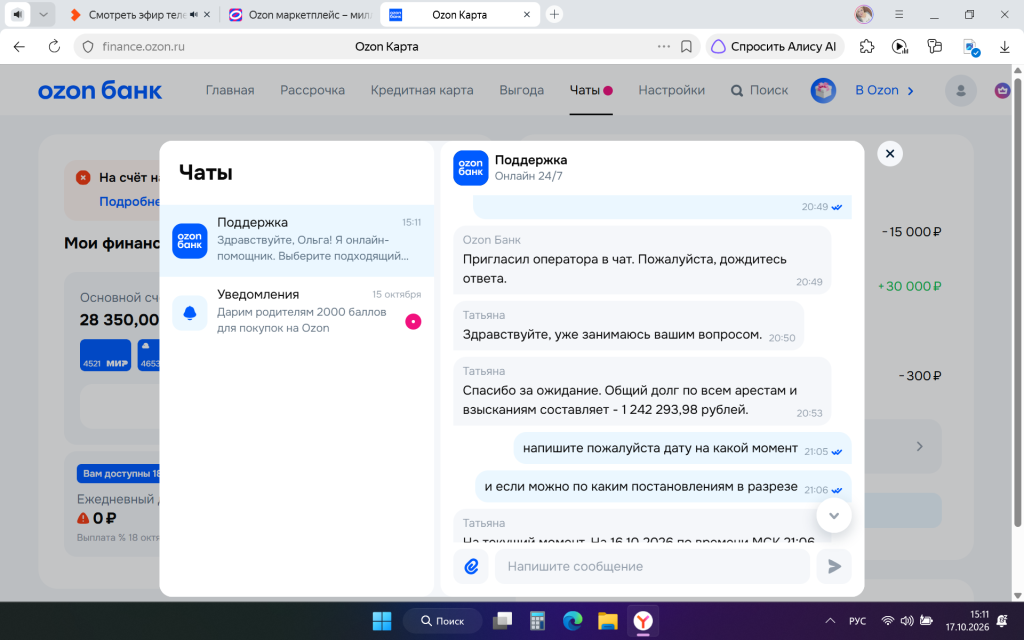Open the Поддержка chat in list
The width and height of the screenshot is (1024, 640).
[x=296, y=240]
